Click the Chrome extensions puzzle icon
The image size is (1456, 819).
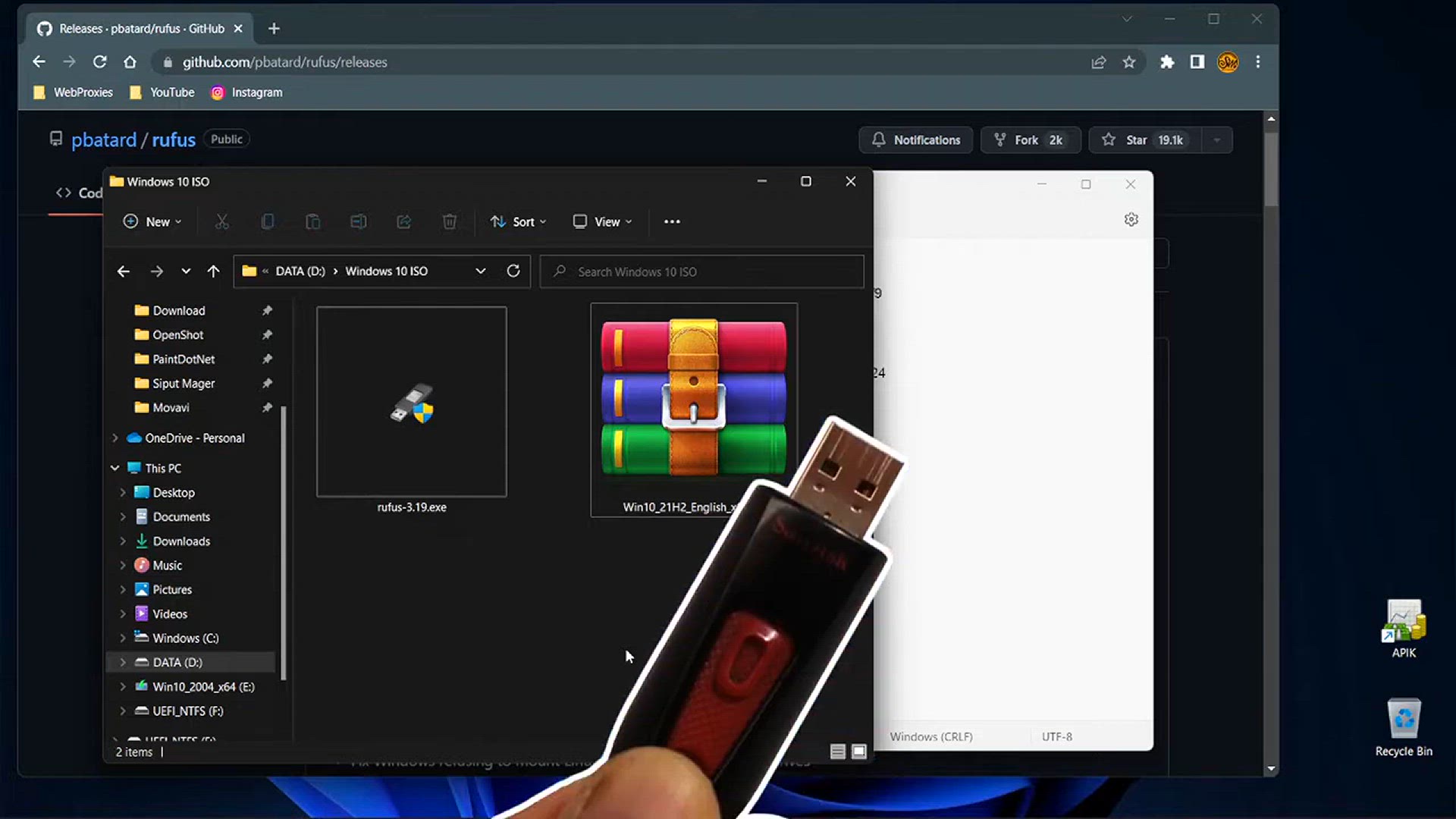tap(1167, 62)
